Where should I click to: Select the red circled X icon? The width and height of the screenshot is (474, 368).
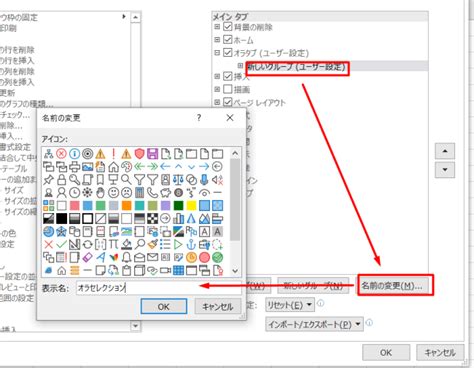point(61,154)
